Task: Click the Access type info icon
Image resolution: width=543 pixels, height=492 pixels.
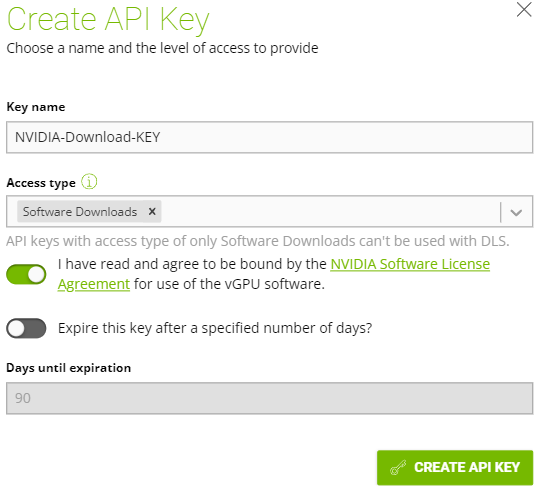Action: coord(89,181)
